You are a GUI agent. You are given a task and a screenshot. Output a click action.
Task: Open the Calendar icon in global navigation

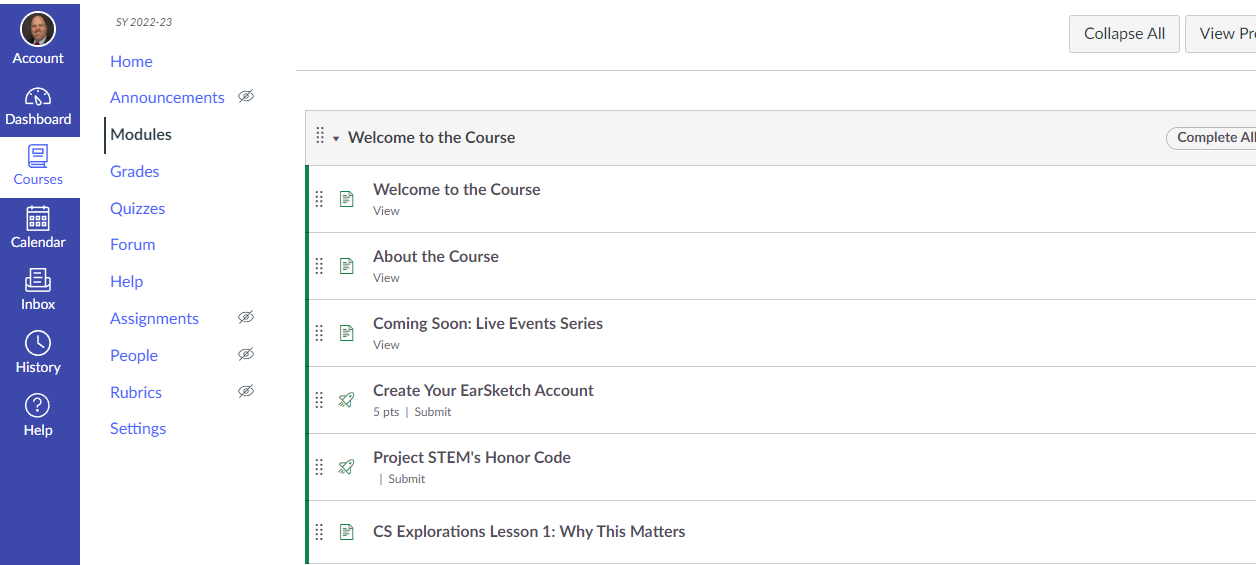click(38, 219)
